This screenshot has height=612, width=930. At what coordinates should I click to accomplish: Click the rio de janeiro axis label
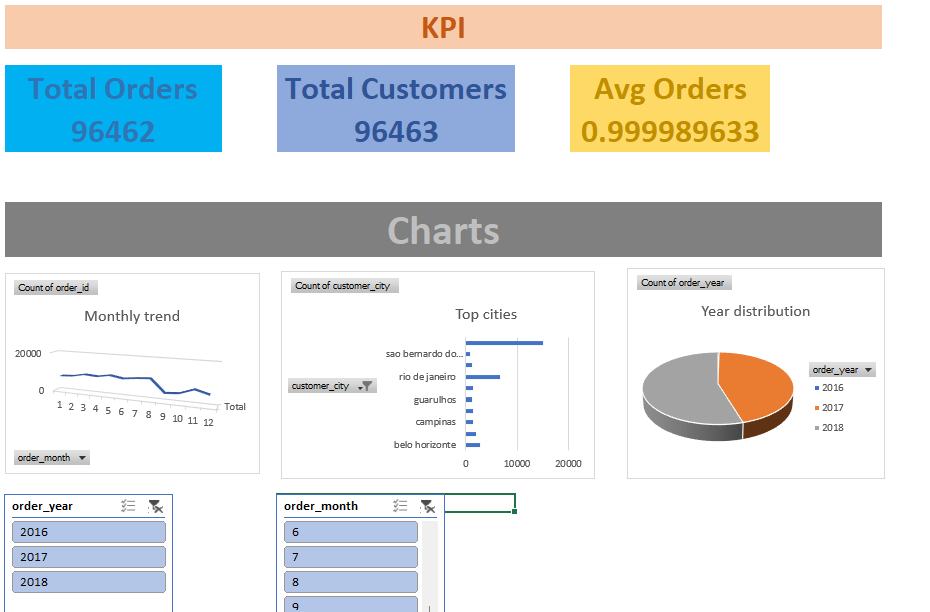tap(427, 377)
